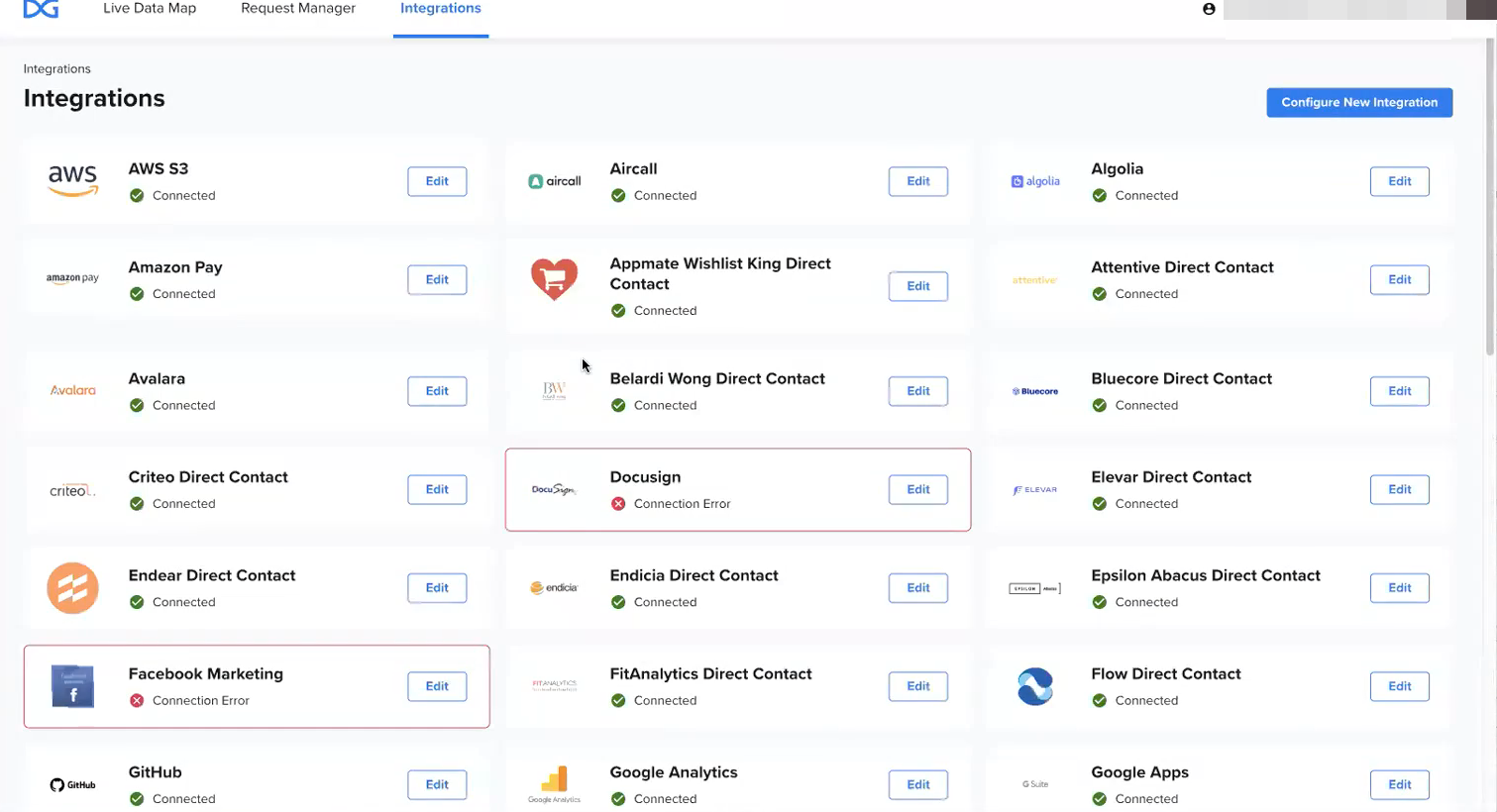Screen dimensions: 1497x812
Task: Click the Integrations breadcrumb link
Action: click(x=57, y=69)
